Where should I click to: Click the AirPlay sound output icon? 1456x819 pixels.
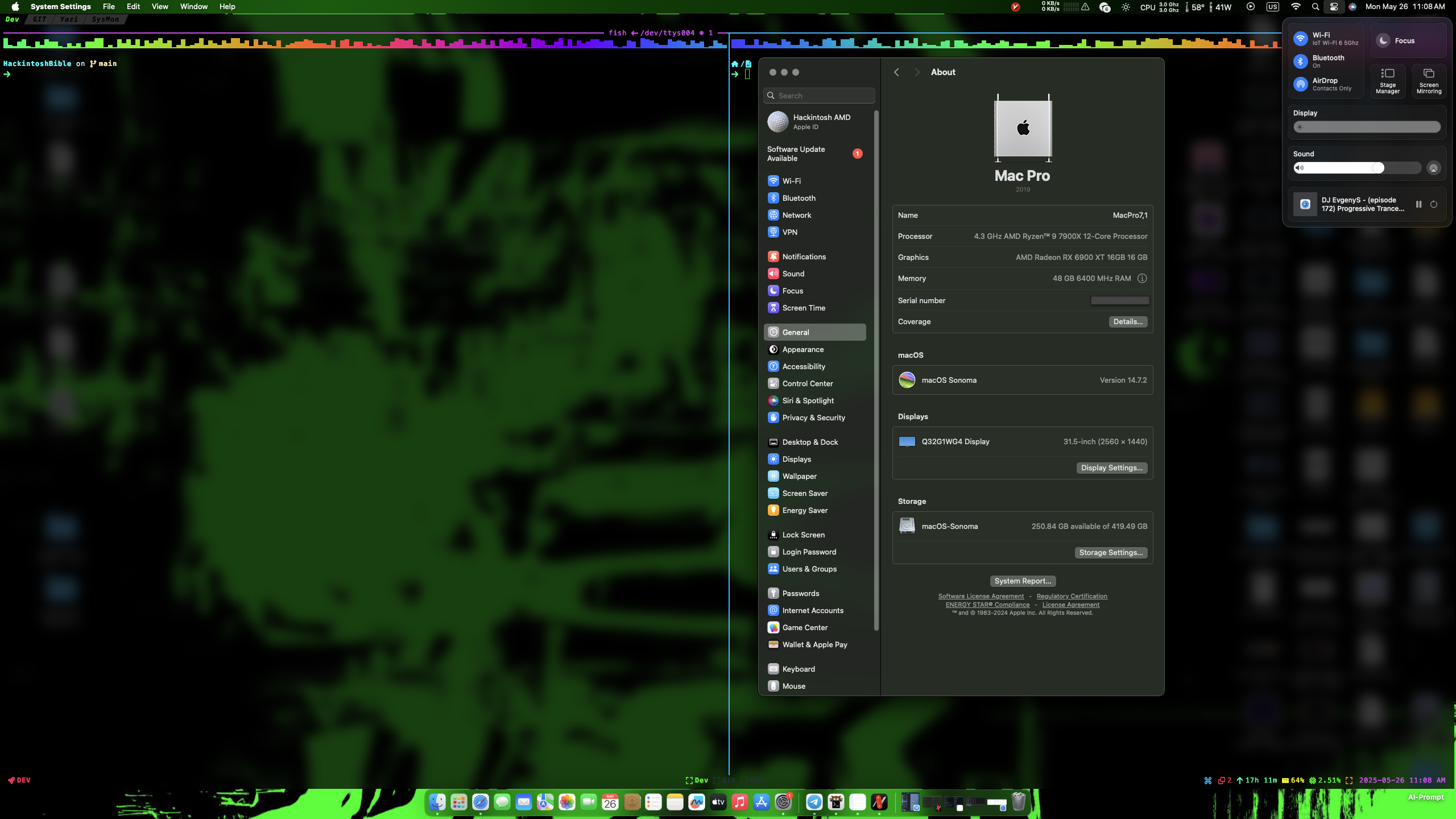coord(1433,168)
